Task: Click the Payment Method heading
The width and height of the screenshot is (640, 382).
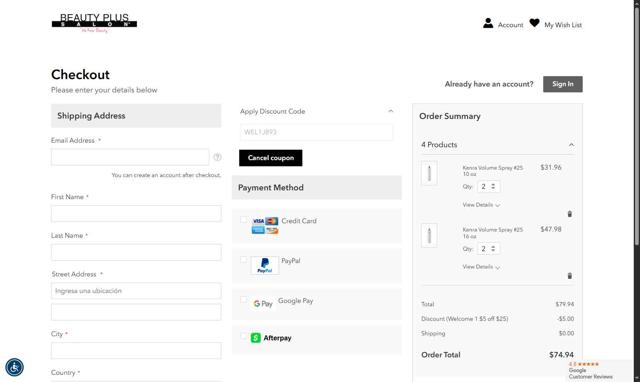Action: (271, 188)
